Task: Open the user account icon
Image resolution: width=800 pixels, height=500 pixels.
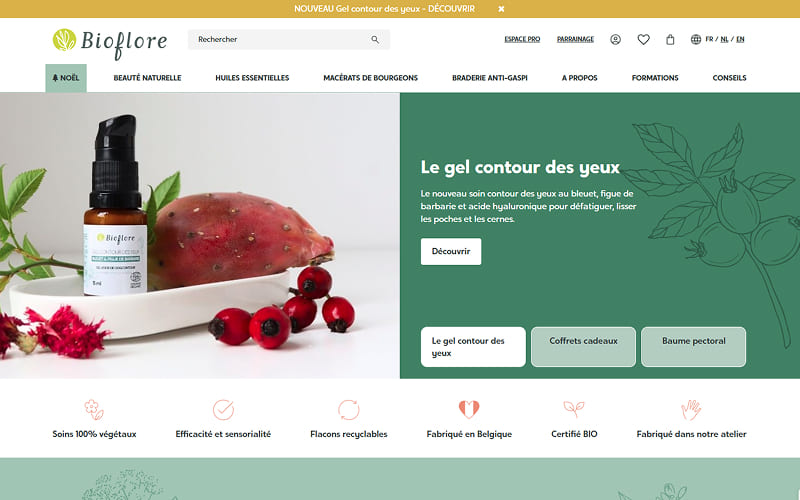Action: pos(615,39)
